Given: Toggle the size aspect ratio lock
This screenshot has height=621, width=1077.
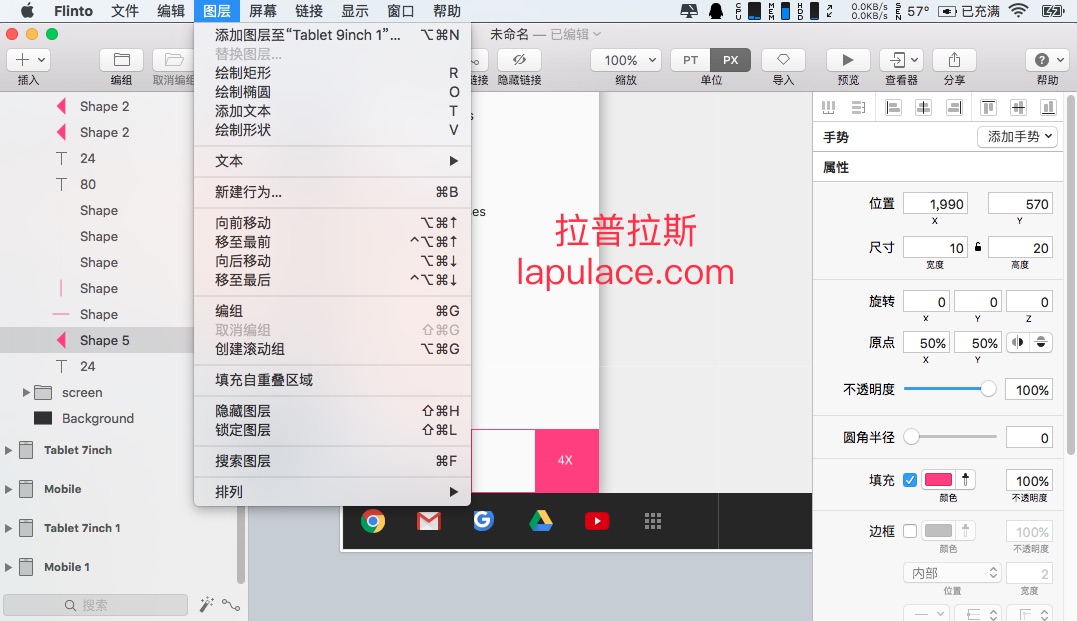Looking at the screenshot, I should [x=978, y=247].
